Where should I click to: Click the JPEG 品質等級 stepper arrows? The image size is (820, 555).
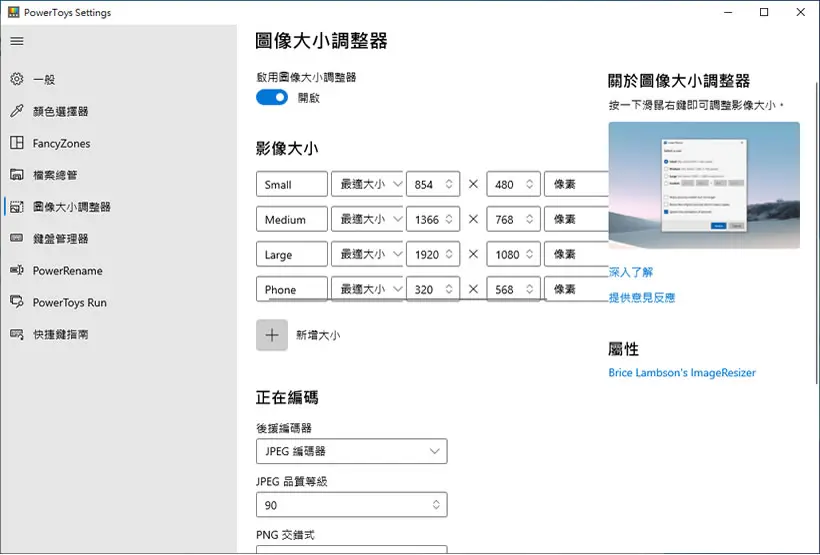(x=436, y=505)
